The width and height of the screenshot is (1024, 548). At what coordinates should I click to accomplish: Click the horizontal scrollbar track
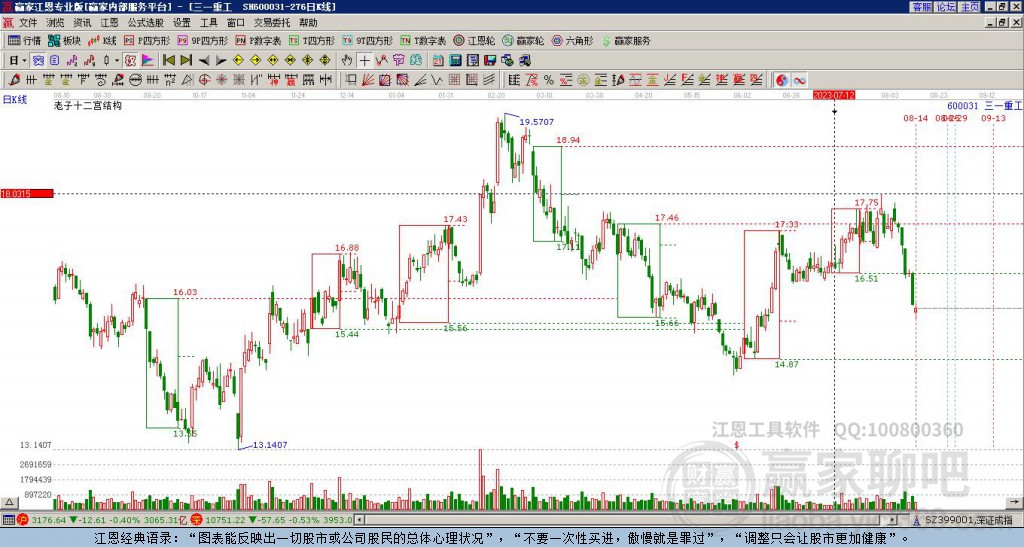(627, 520)
